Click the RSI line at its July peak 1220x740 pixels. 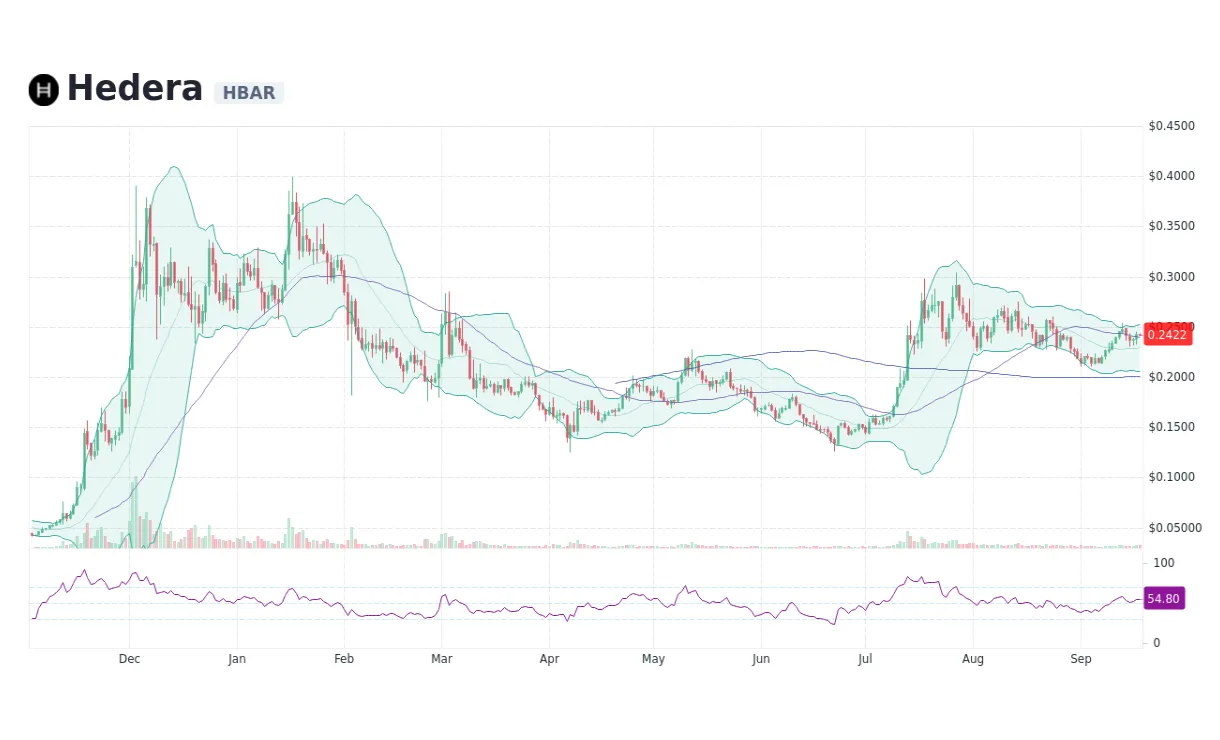point(908,576)
